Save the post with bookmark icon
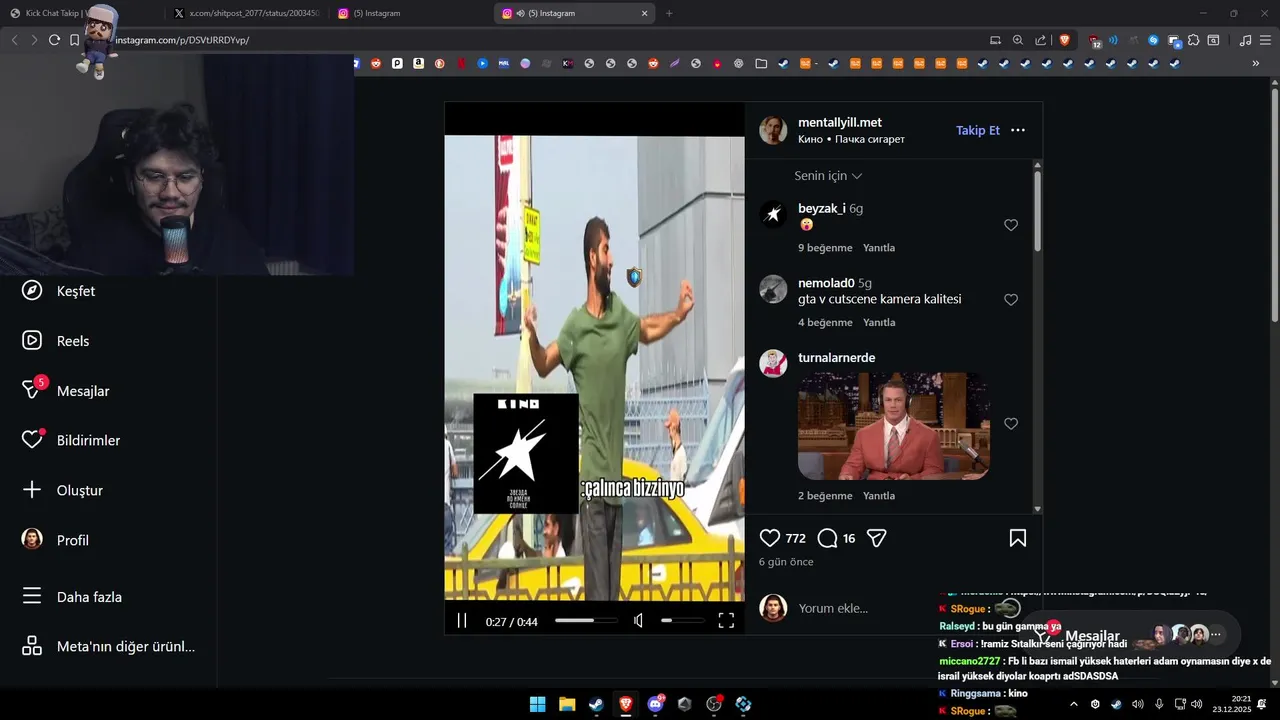Screen dimensions: 1280x720 tap(1018, 538)
